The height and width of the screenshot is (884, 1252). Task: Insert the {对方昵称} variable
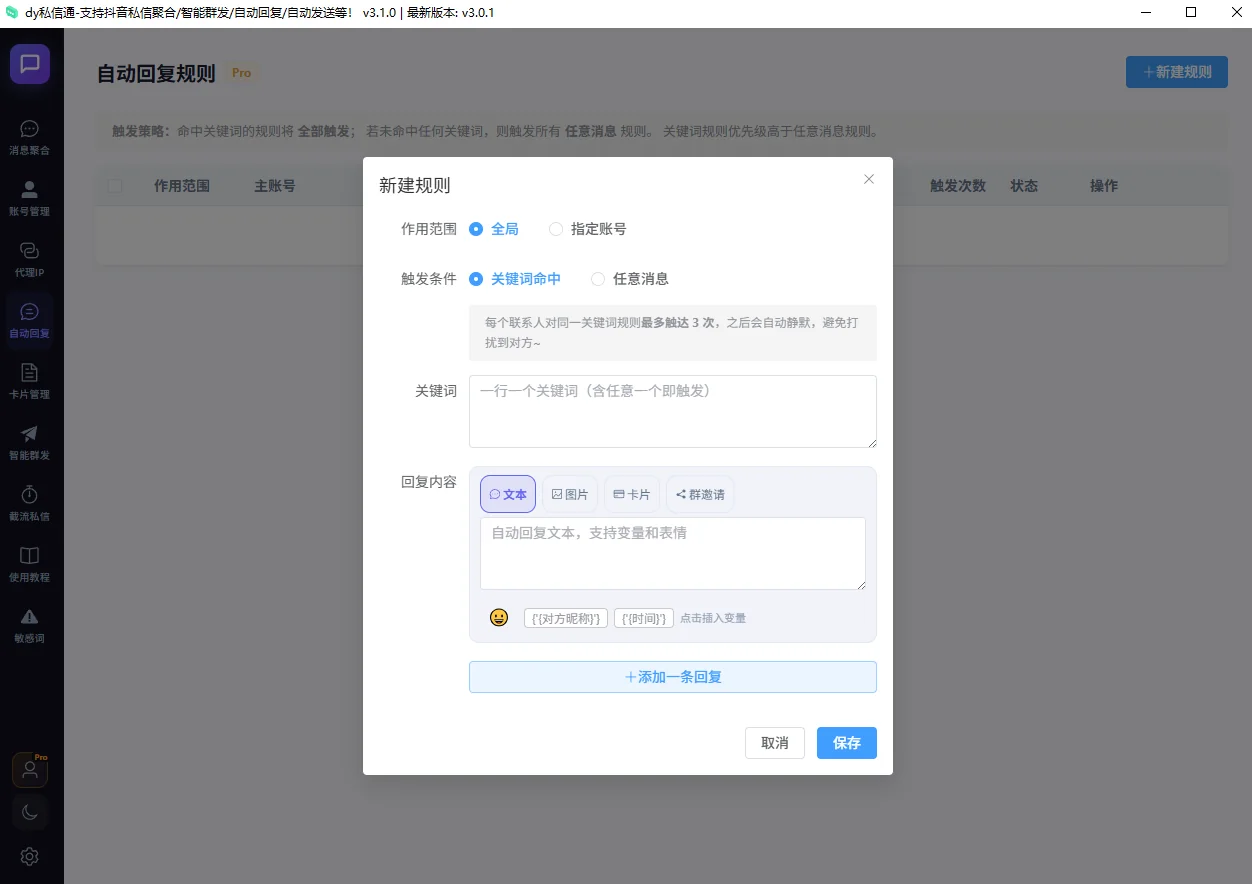click(566, 618)
